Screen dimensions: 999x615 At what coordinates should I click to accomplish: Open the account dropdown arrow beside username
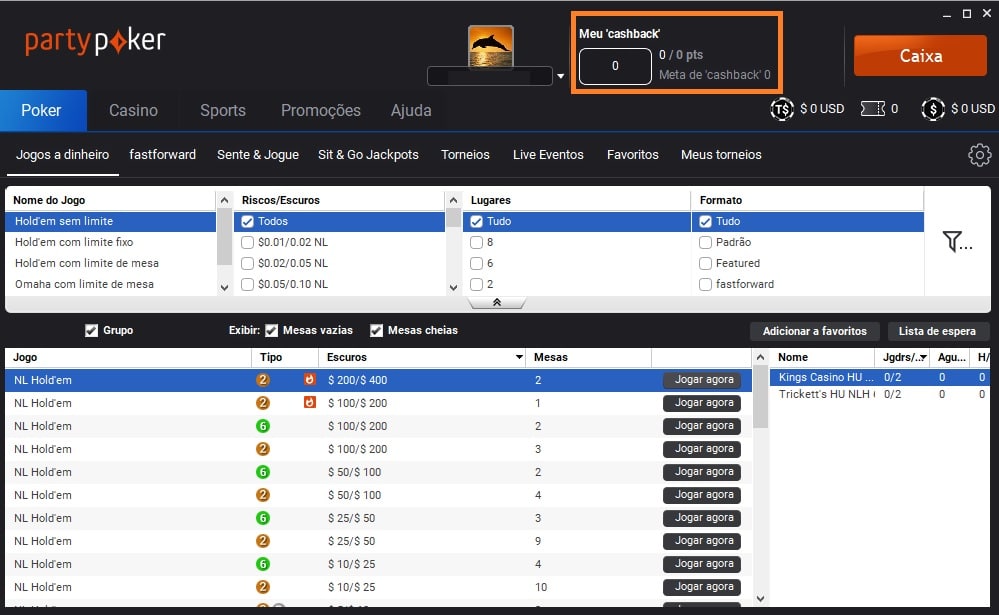[x=561, y=76]
